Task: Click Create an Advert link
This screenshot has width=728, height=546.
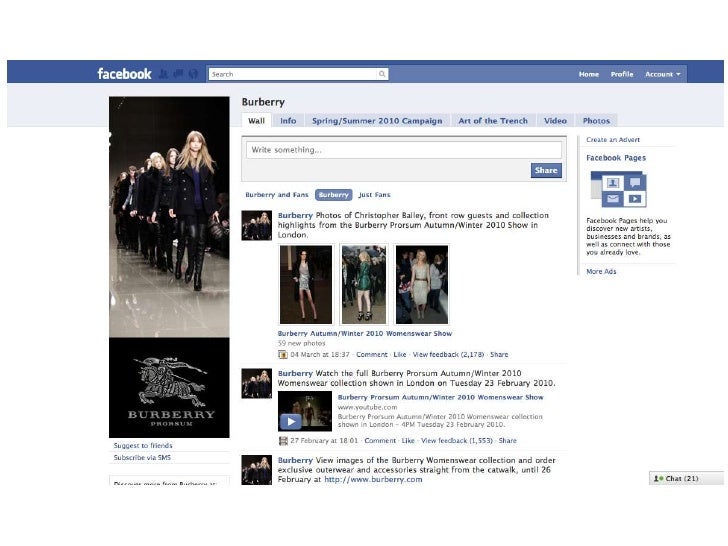Action: [613, 140]
